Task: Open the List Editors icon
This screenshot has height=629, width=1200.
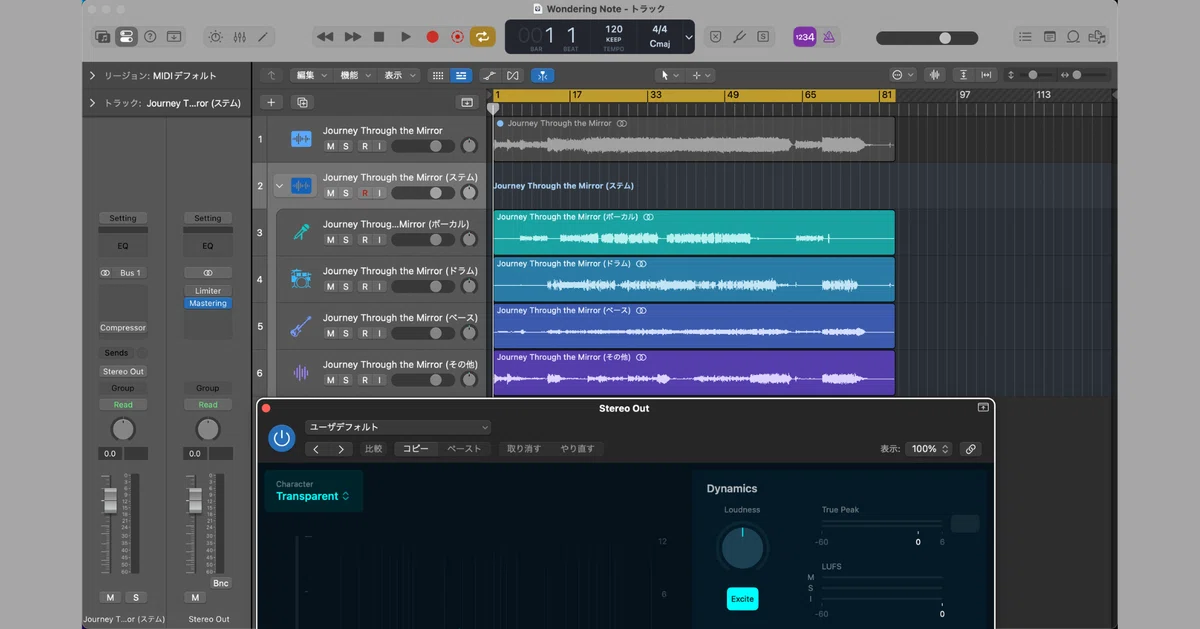Action: click(1025, 37)
